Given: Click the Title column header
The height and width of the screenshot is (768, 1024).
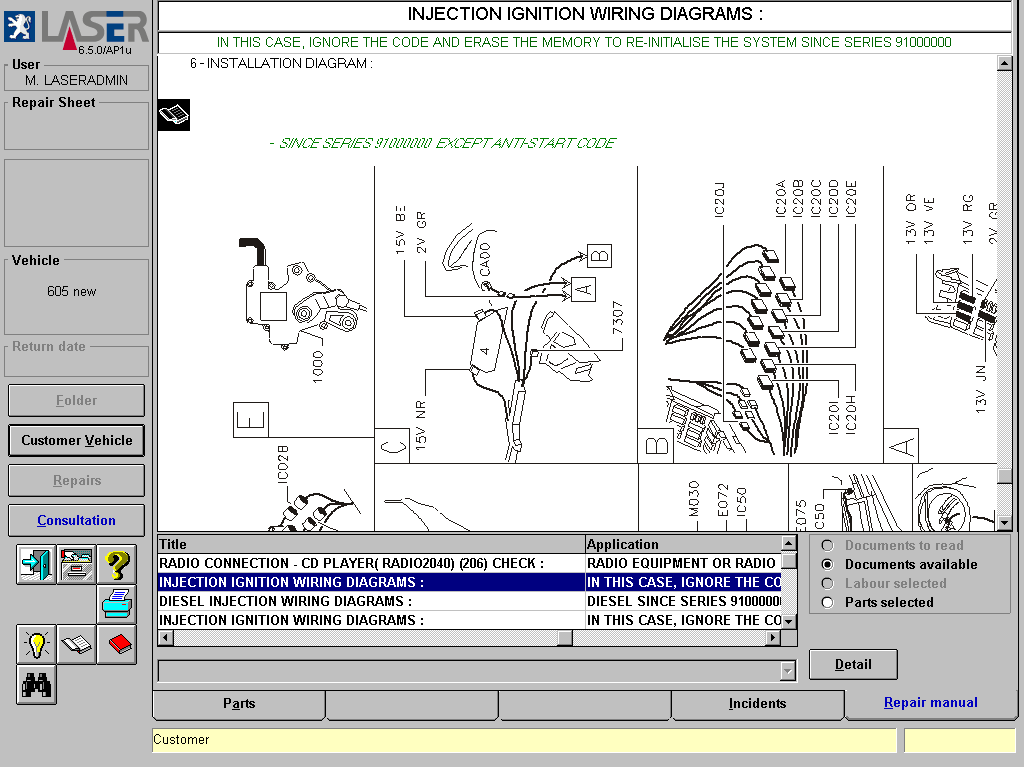Looking at the screenshot, I should pos(371,544).
